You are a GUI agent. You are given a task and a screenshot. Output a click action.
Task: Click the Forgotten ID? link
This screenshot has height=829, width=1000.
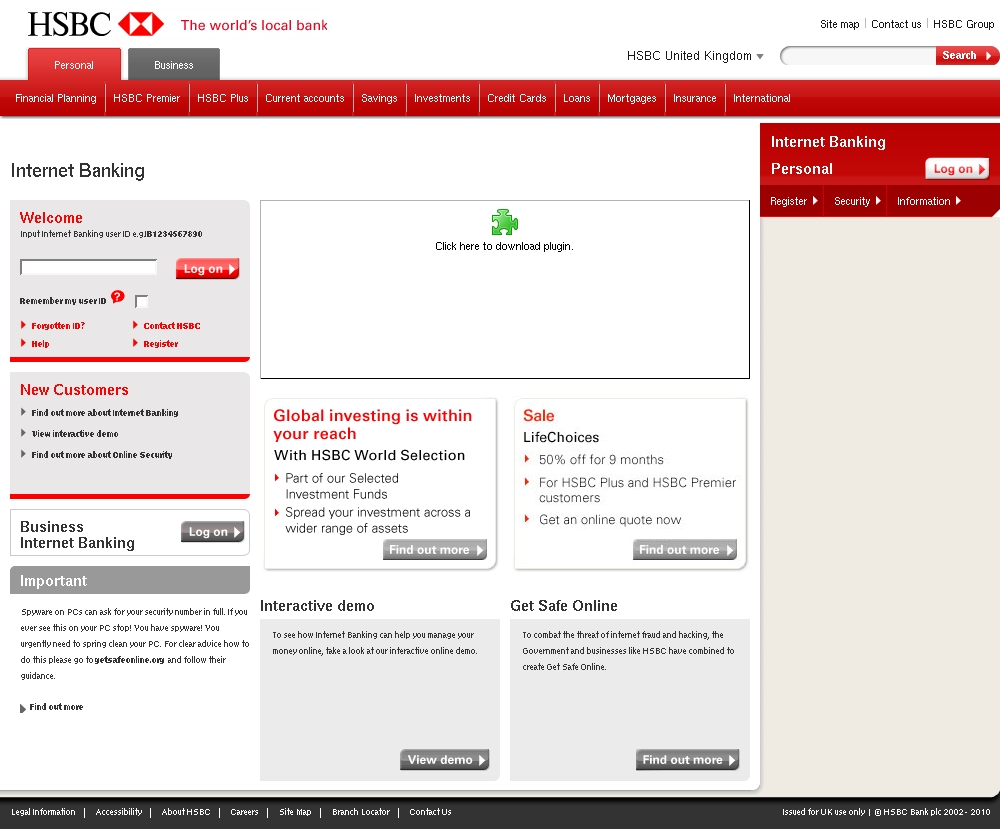[58, 326]
